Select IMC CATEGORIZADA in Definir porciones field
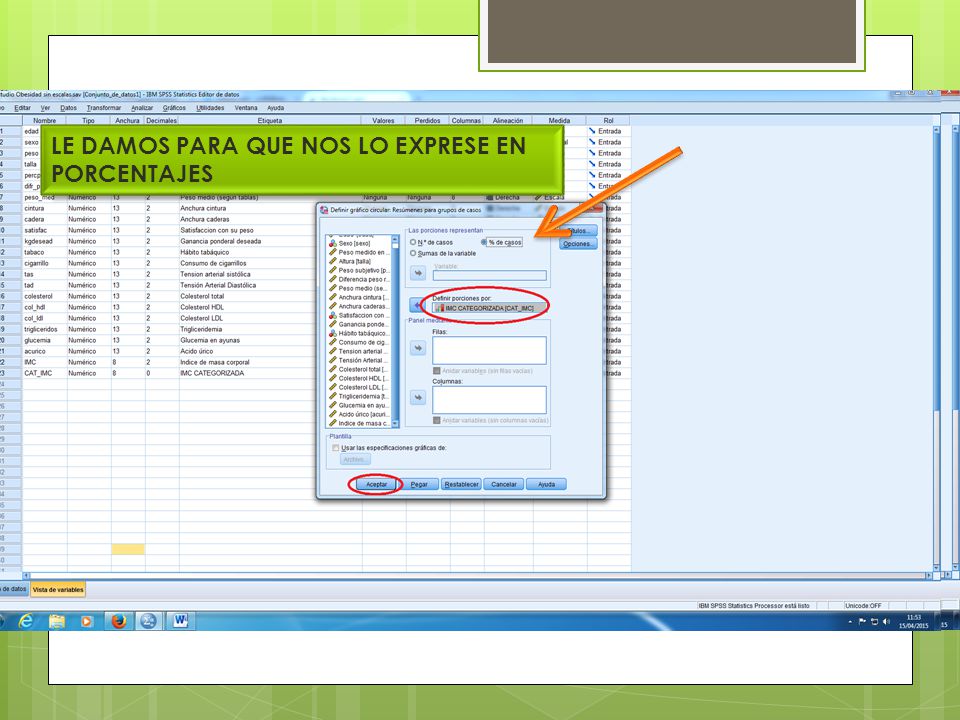960x720 pixels. (x=489, y=308)
